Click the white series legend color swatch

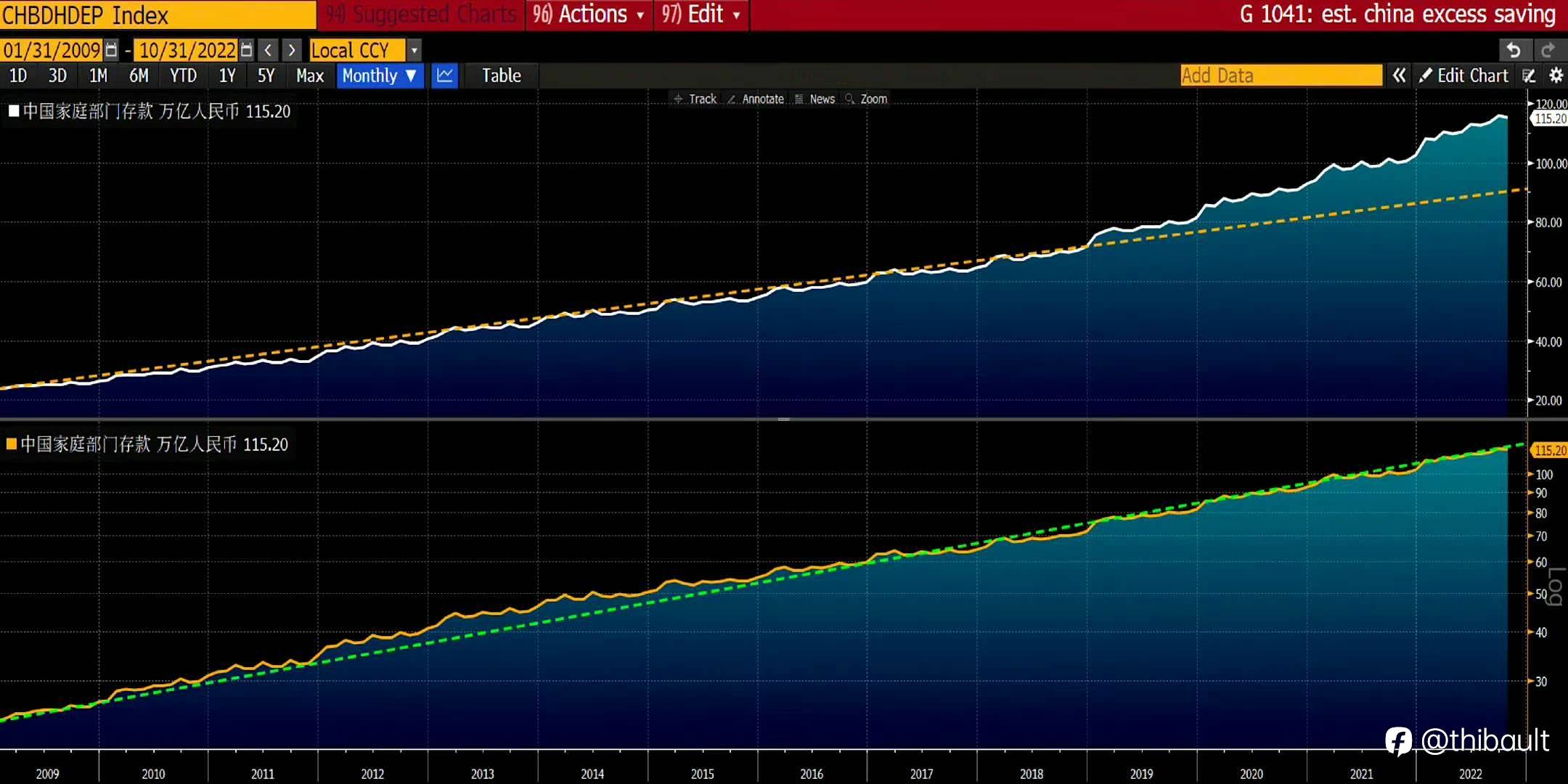[13, 111]
